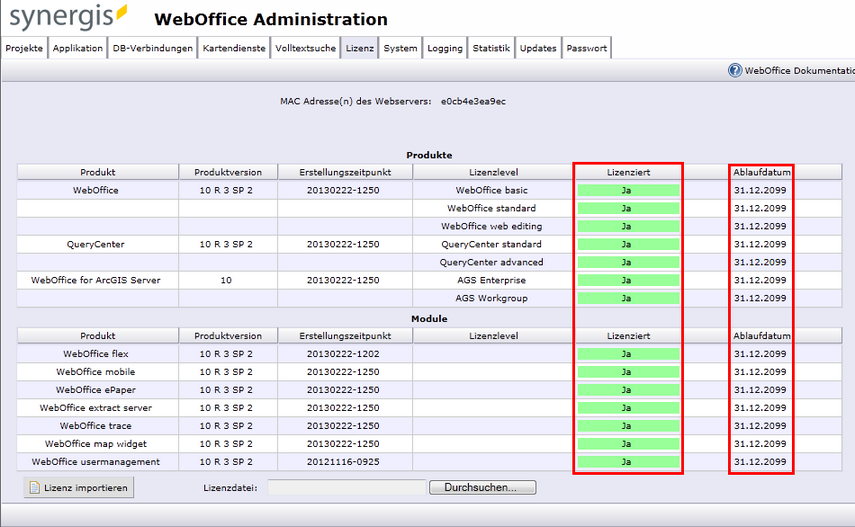The image size is (855, 527).
Task: Click the Durchsuchen button
Action: pyautogui.click(x=482, y=487)
